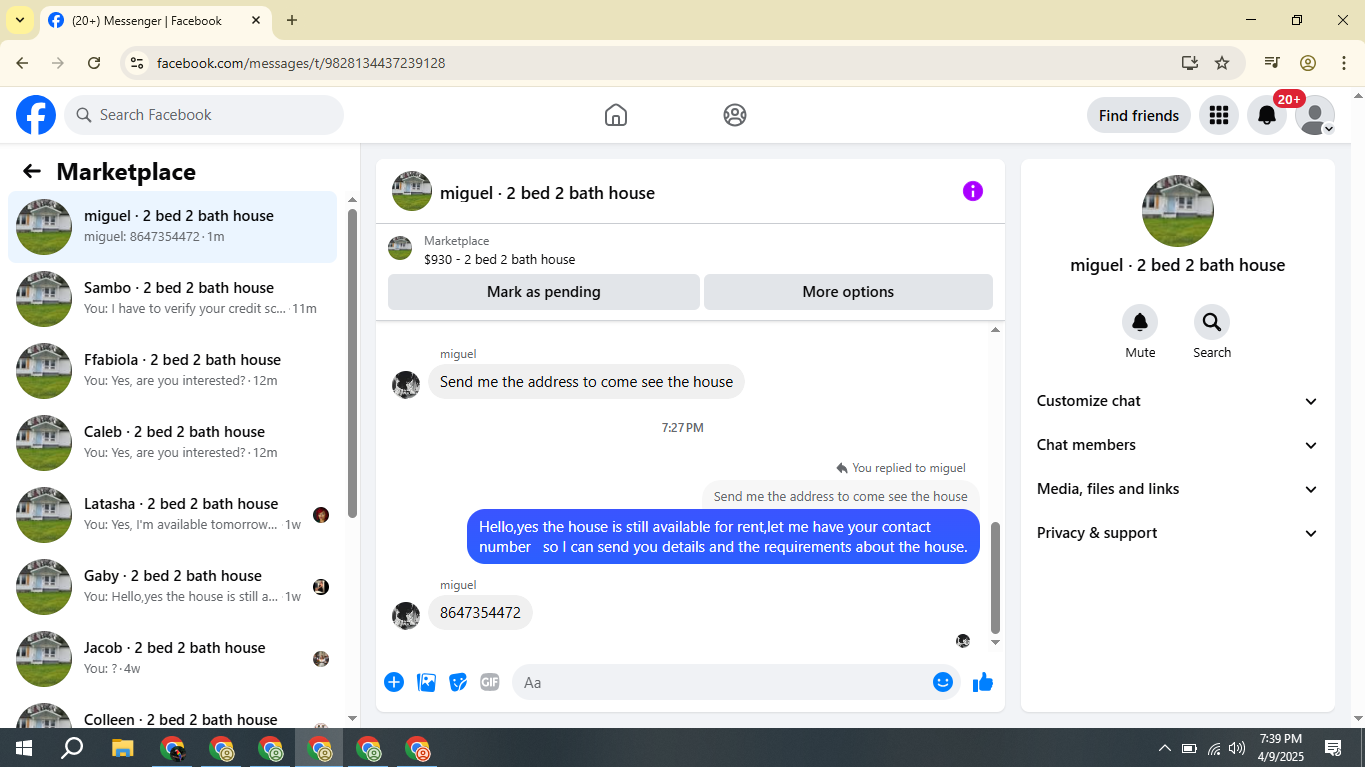Viewport: 1365px width, 767px height.
Task: Search in conversation magnifier icon
Action: click(1212, 322)
